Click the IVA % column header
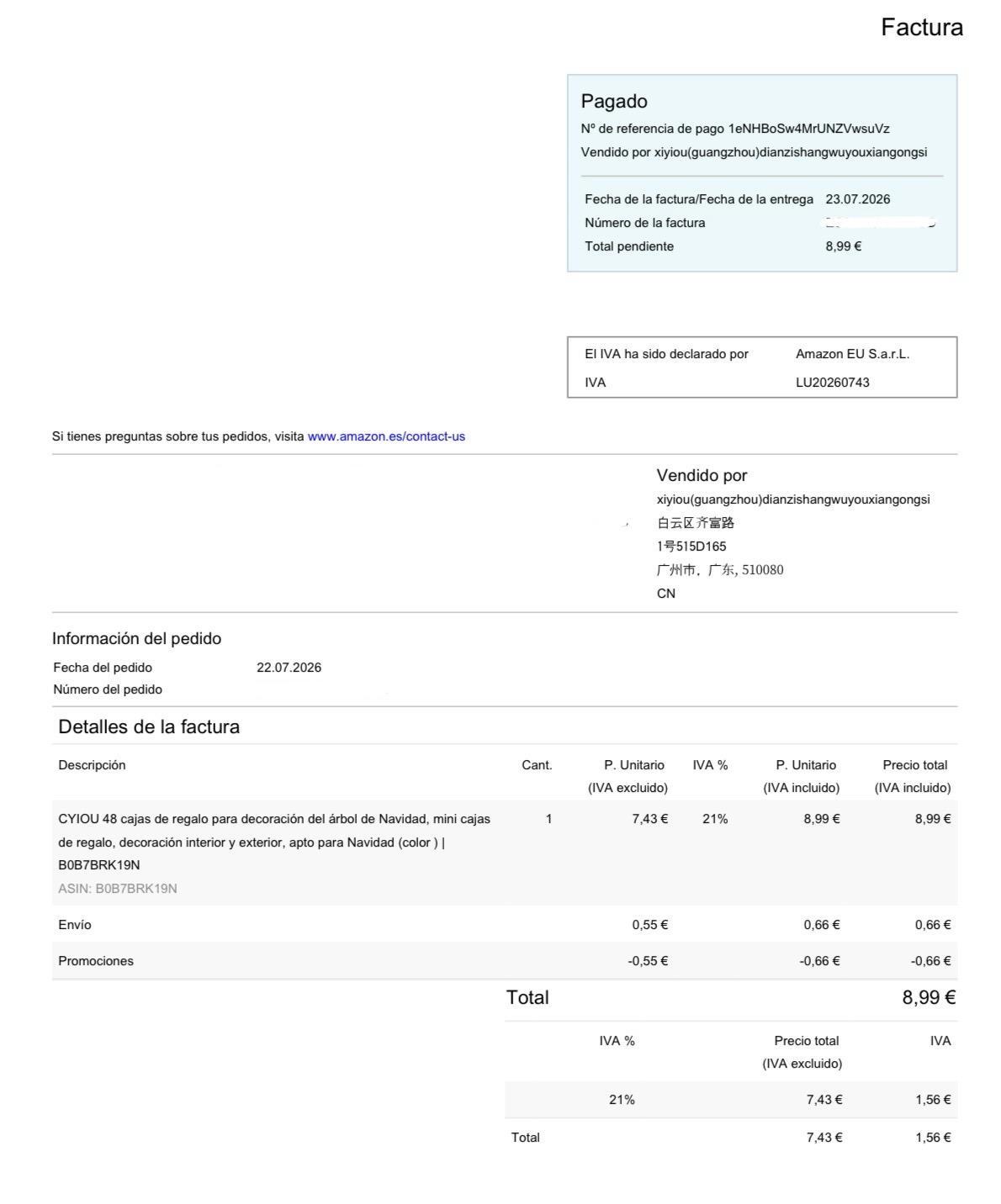This screenshot has width=1001, height=1204. pyautogui.click(x=711, y=765)
